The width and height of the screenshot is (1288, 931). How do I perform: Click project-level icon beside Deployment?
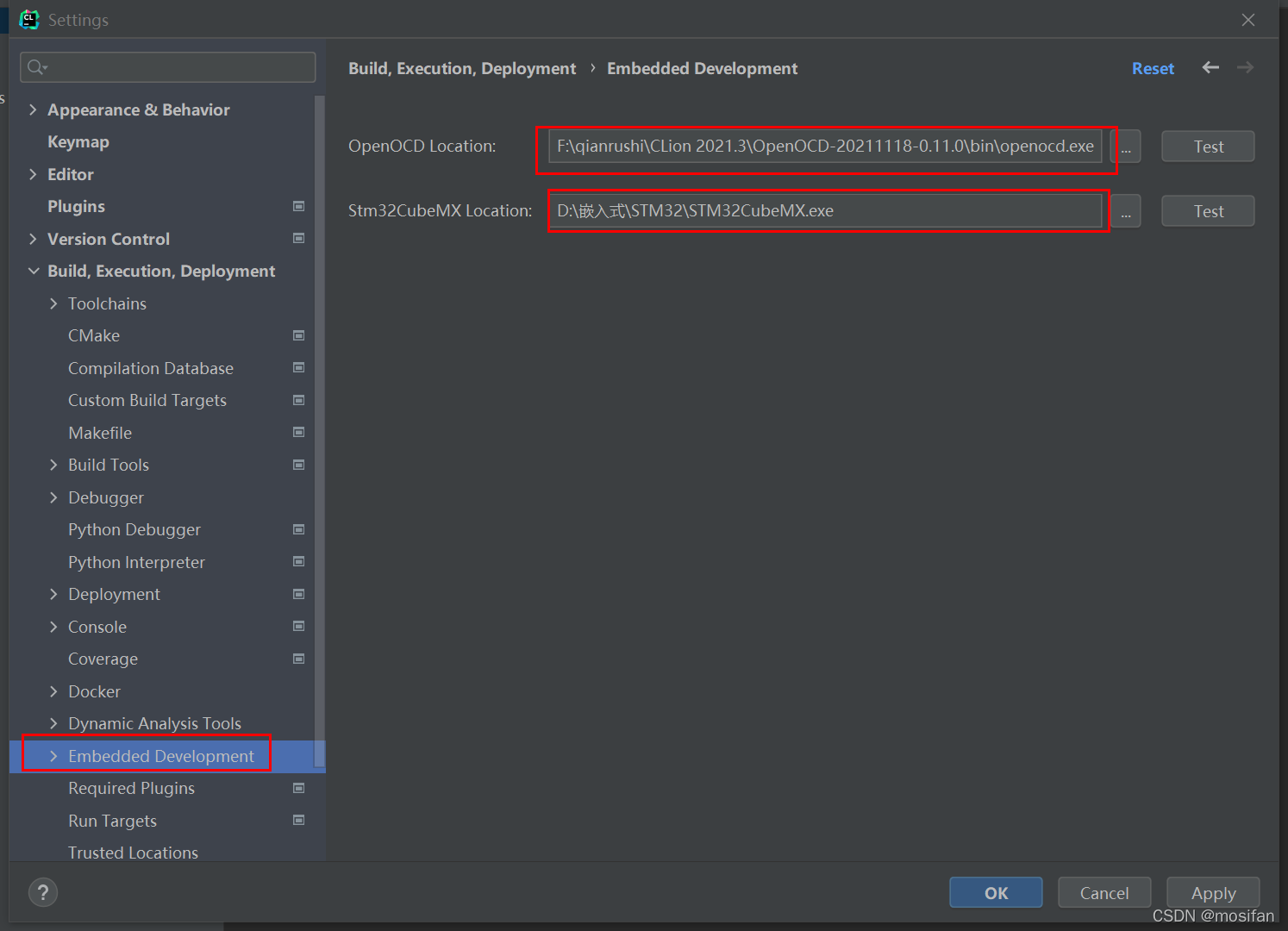pyautogui.click(x=299, y=594)
